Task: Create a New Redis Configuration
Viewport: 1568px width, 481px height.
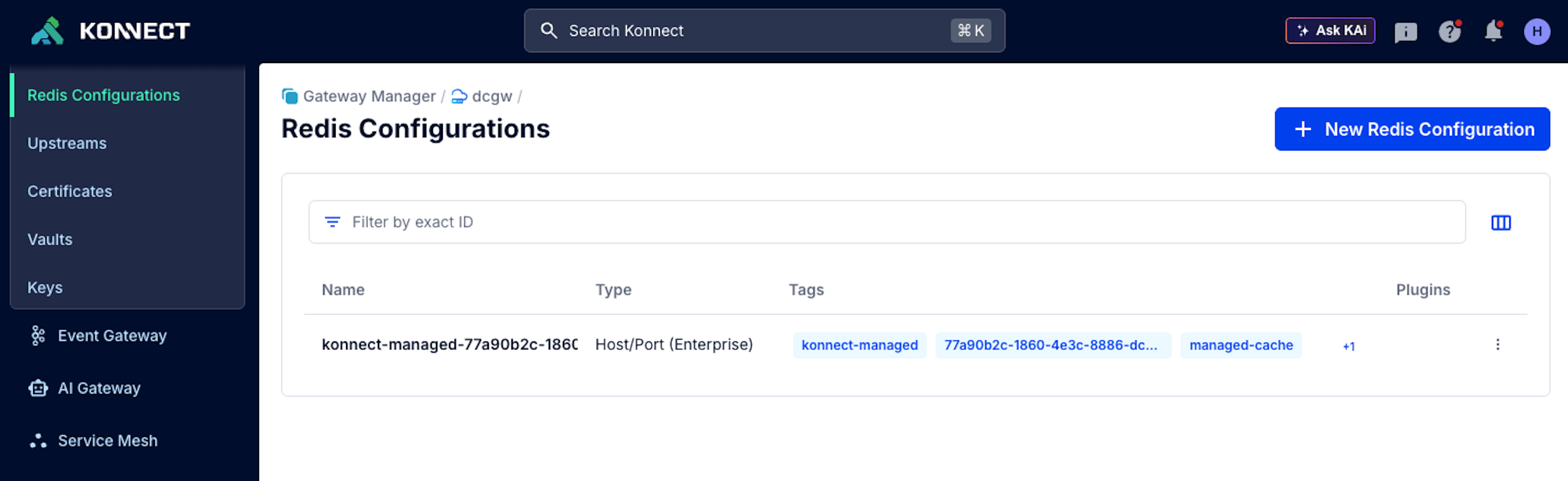Action: click(x=1412, y=129)
